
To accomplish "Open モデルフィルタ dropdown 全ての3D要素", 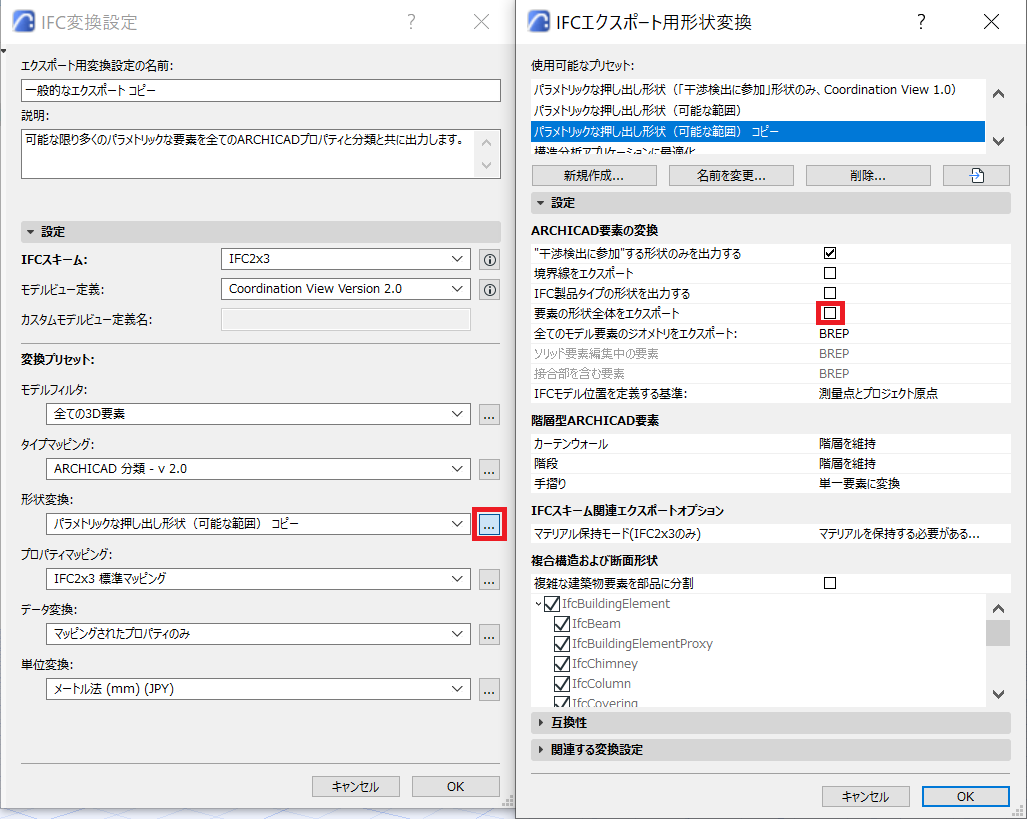I will (258, 414).
